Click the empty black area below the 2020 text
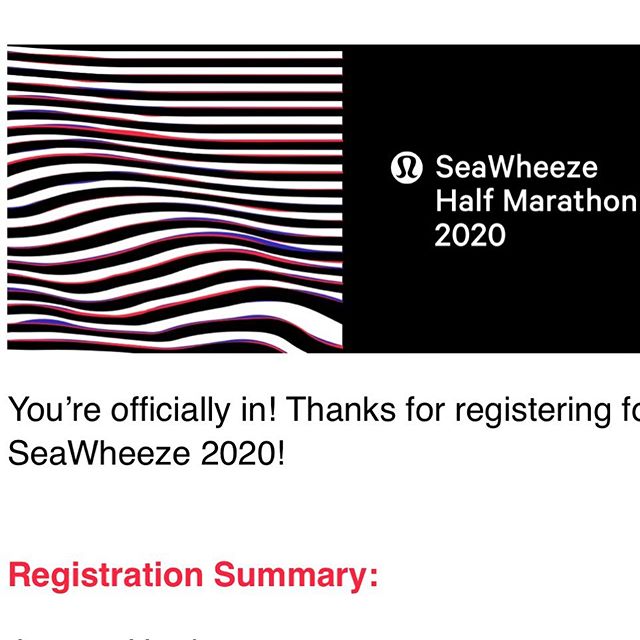The width and height of the screenshot is (640, 640). (x=491, y=300)
